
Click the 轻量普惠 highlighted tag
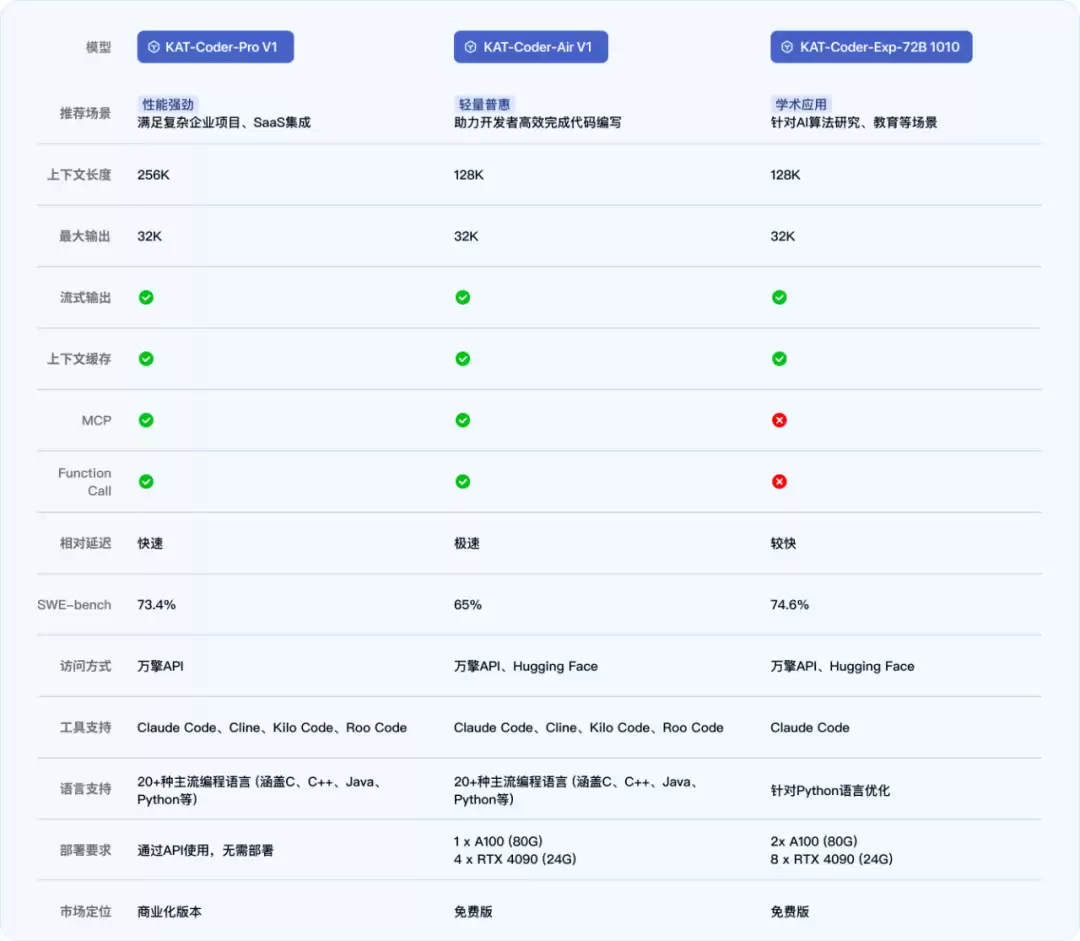[x=484, y=104]
